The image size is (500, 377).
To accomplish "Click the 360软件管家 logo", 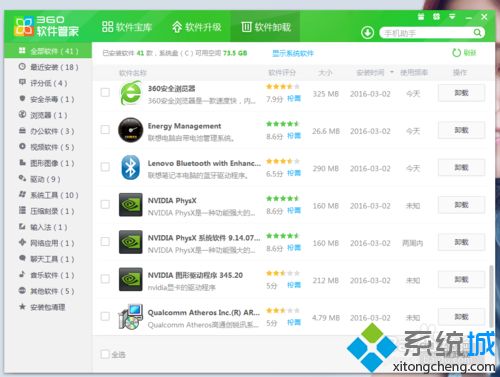I will pyautogui.click(x=47, y=26).
